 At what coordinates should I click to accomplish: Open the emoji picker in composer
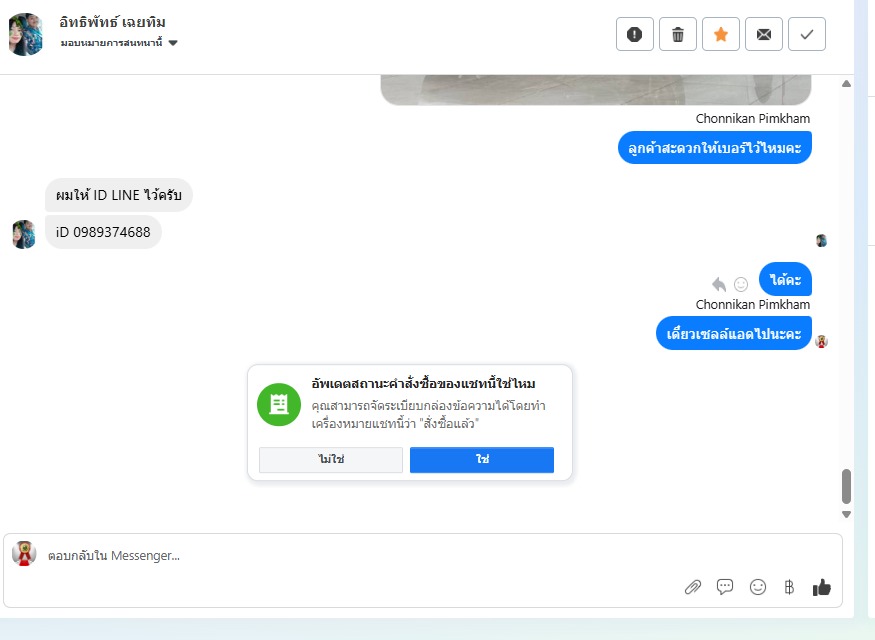[757, 587]
